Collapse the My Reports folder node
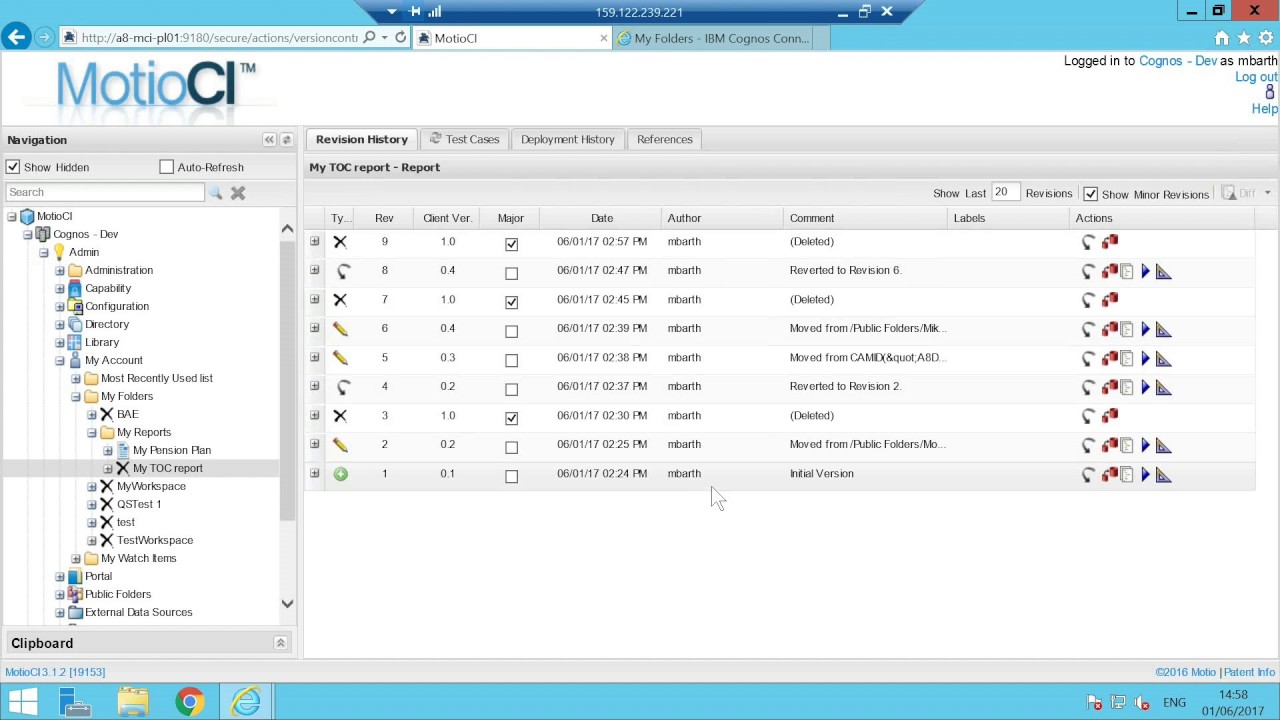The height and width of the screenshot is (720, 1280). (92, 432)
